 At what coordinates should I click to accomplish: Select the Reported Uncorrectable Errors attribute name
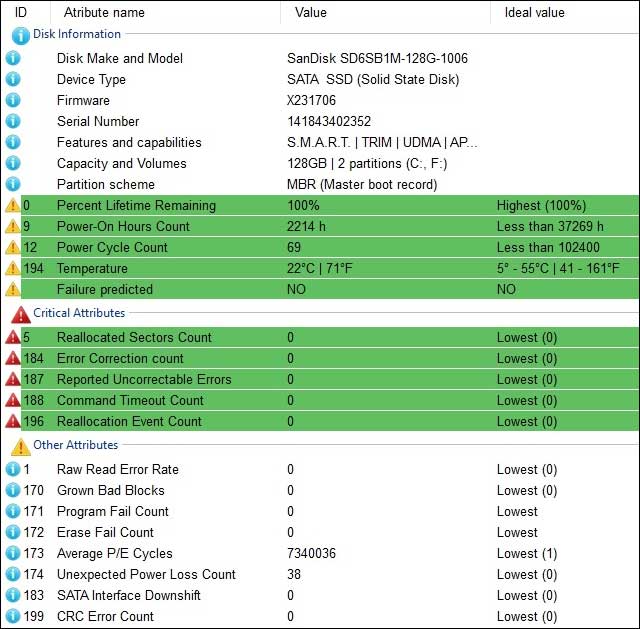144,379
